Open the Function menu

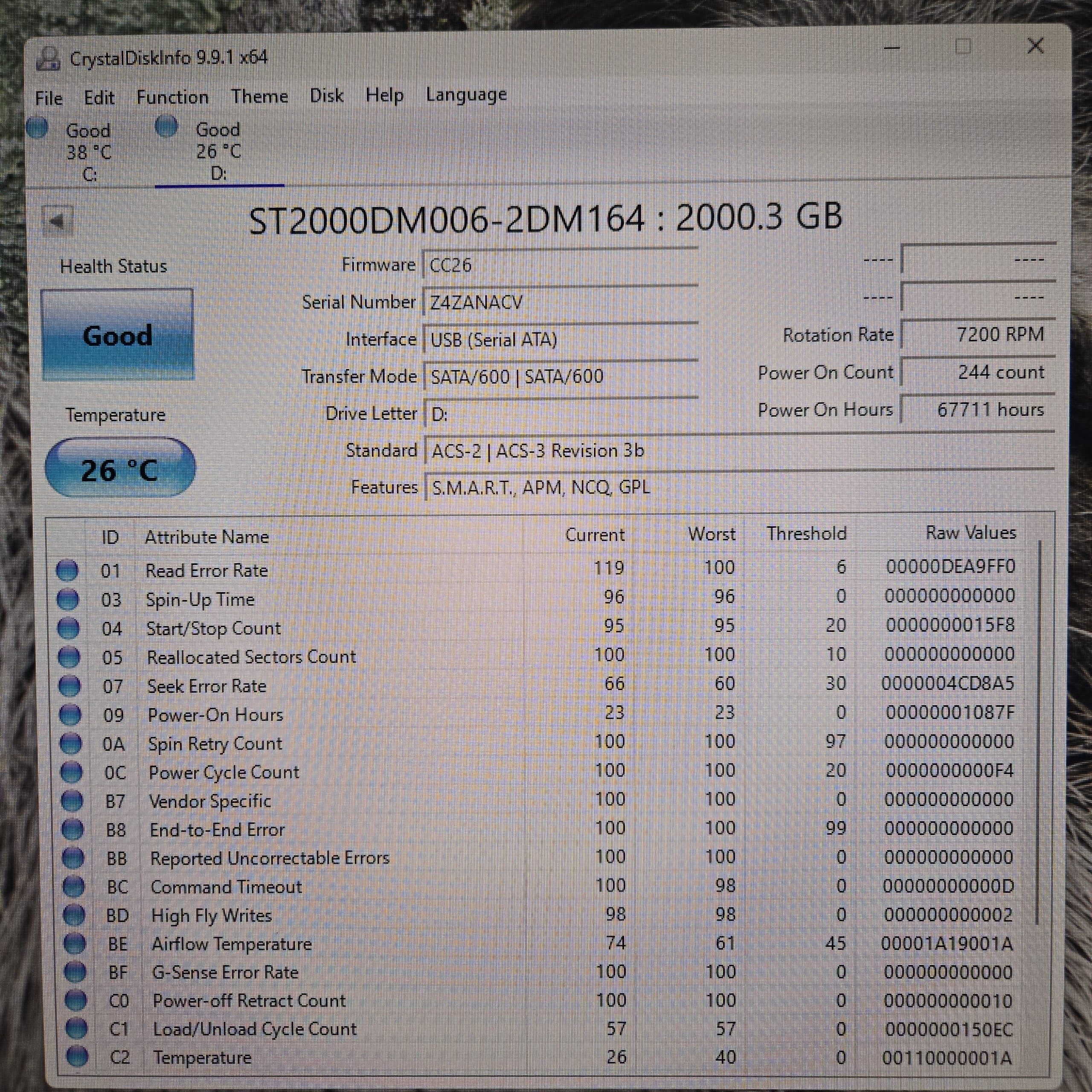(172, 97)
